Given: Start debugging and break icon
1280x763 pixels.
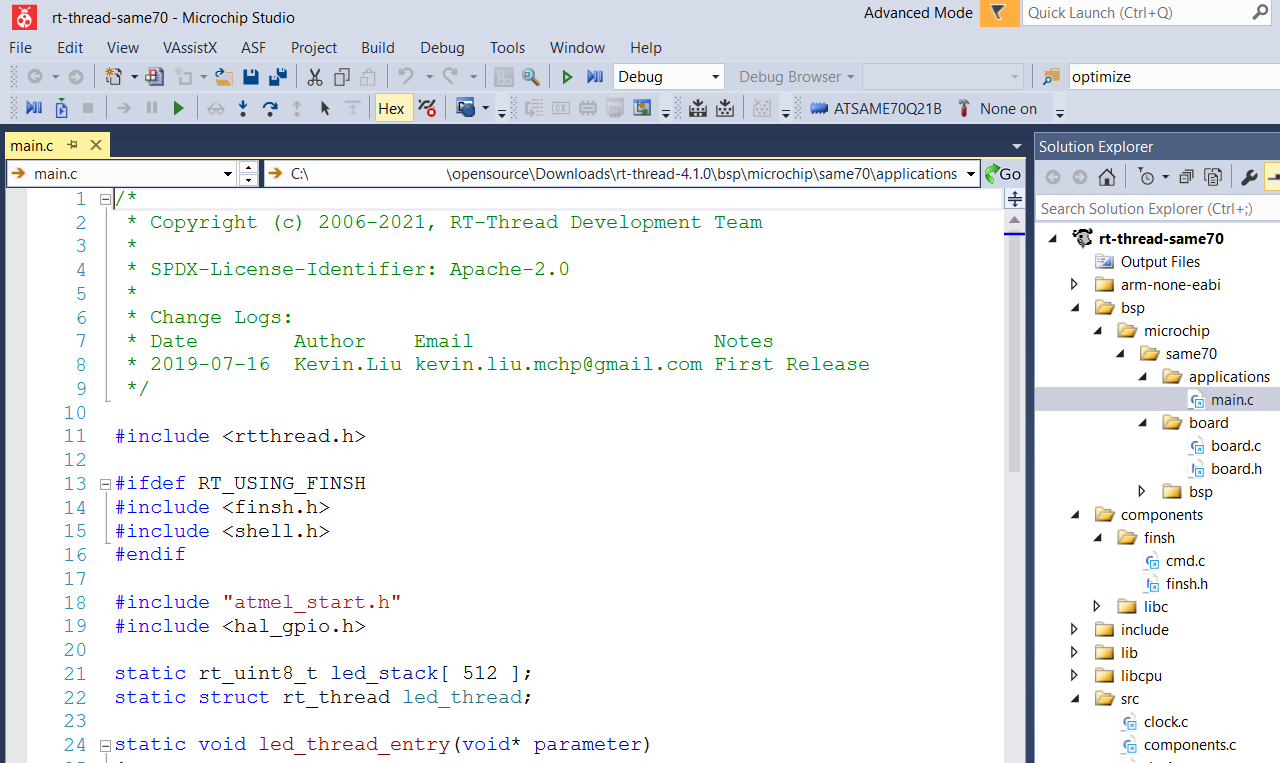Looking at the screenshot, I should tap(595, 77).
